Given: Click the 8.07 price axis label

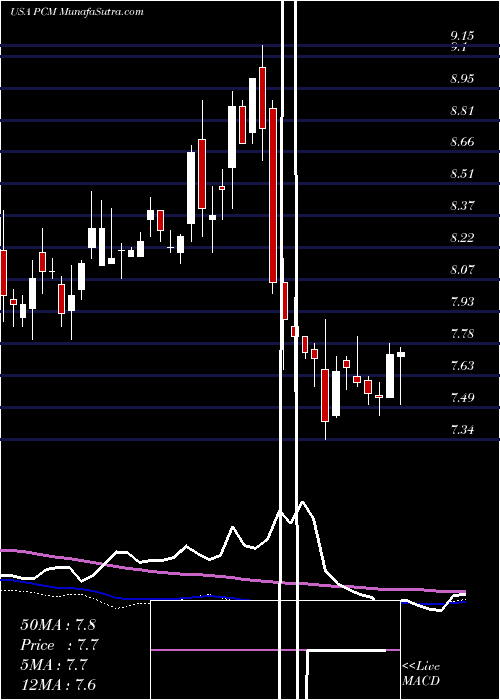Looking at the screenshot, I should (462, 270).
